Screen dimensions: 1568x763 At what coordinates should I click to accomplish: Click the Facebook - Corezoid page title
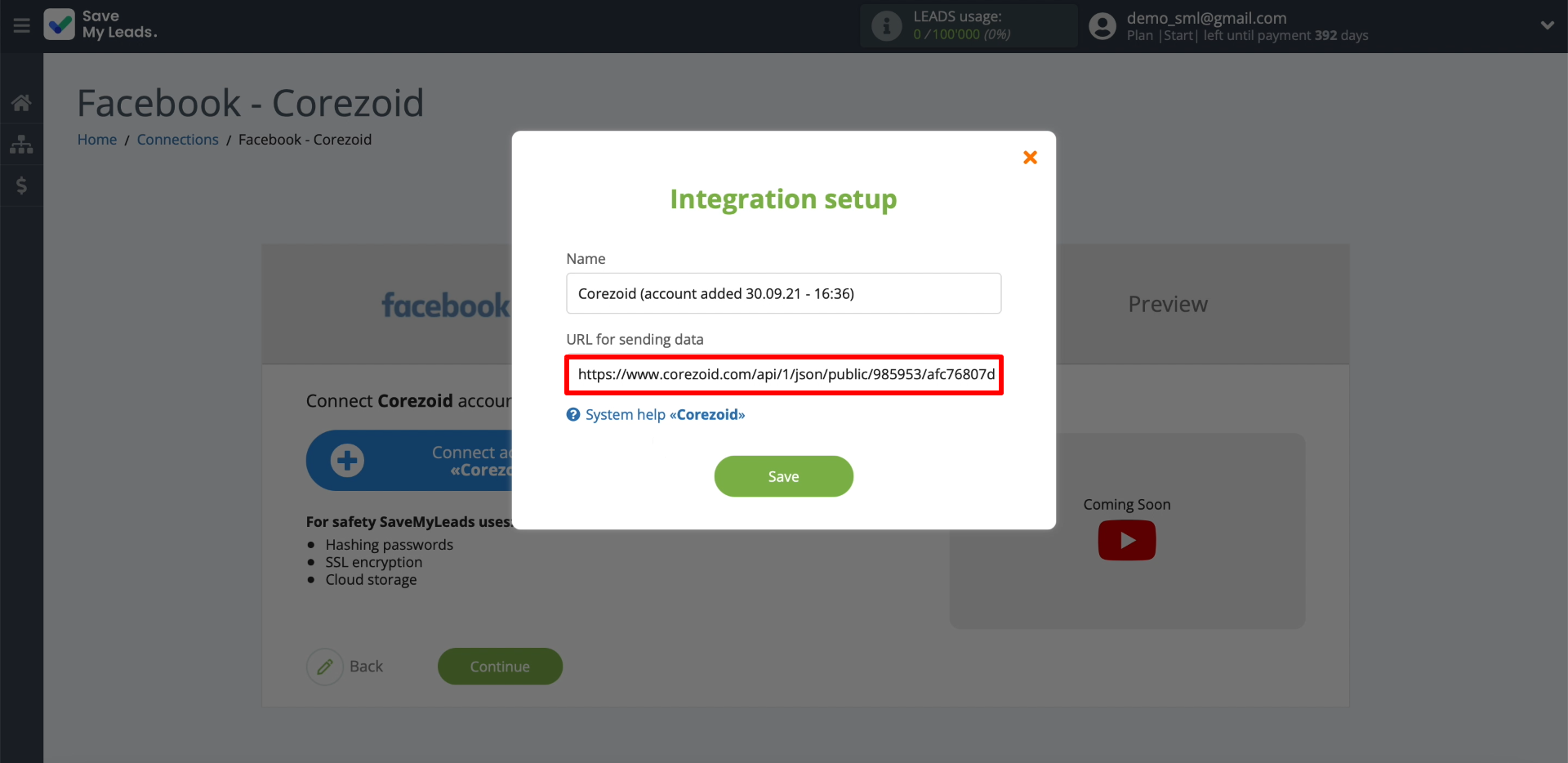click(251, 103)
